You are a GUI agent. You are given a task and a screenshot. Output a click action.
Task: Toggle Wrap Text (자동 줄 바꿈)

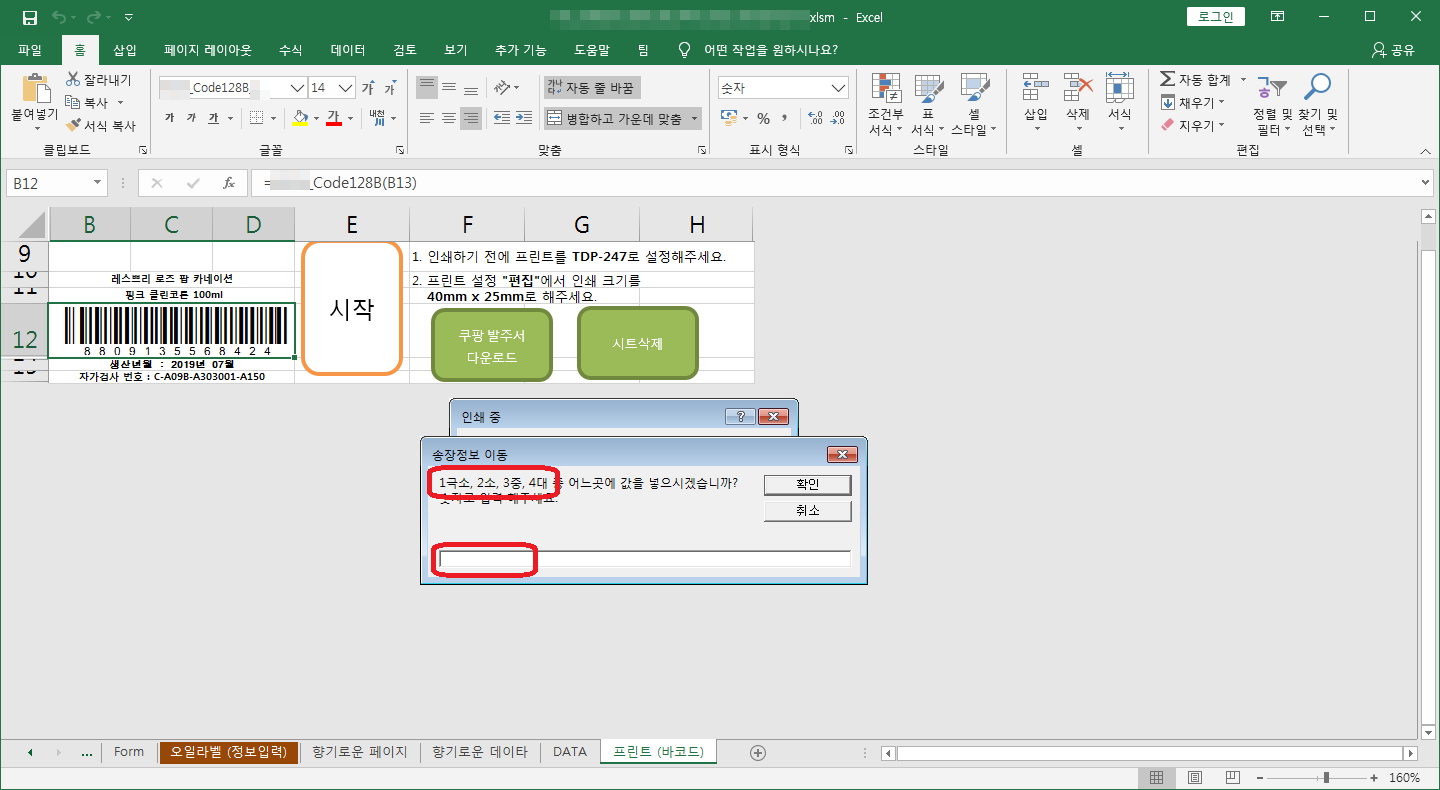click(590, 88)
